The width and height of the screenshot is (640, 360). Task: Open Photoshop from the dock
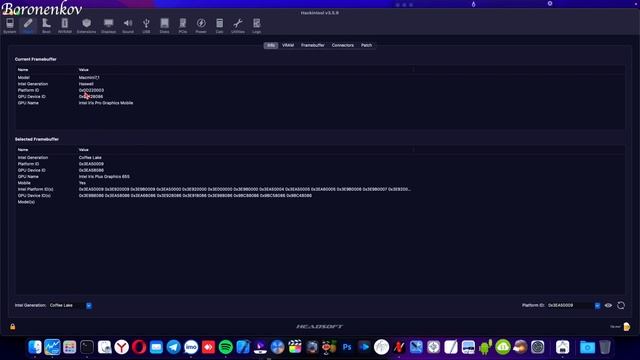[x=347, y=347]
